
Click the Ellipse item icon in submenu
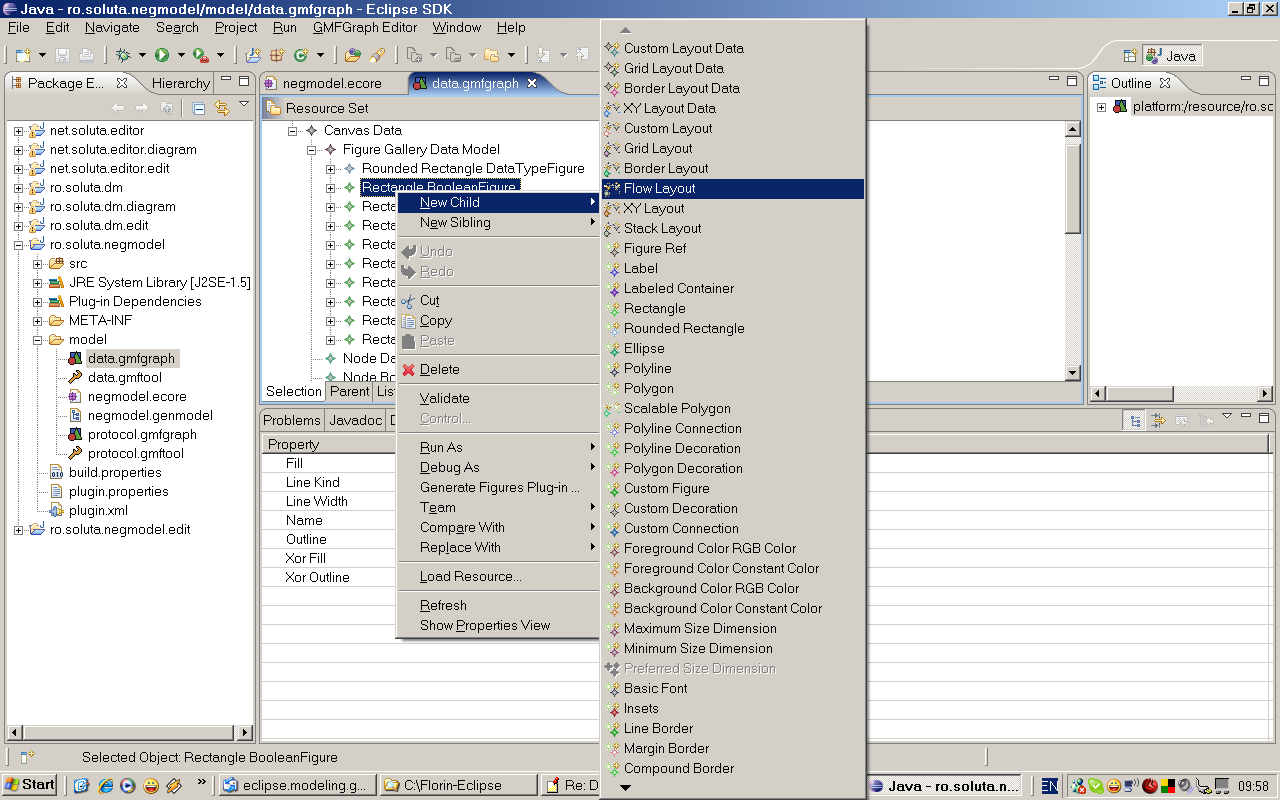coord(613,348)
